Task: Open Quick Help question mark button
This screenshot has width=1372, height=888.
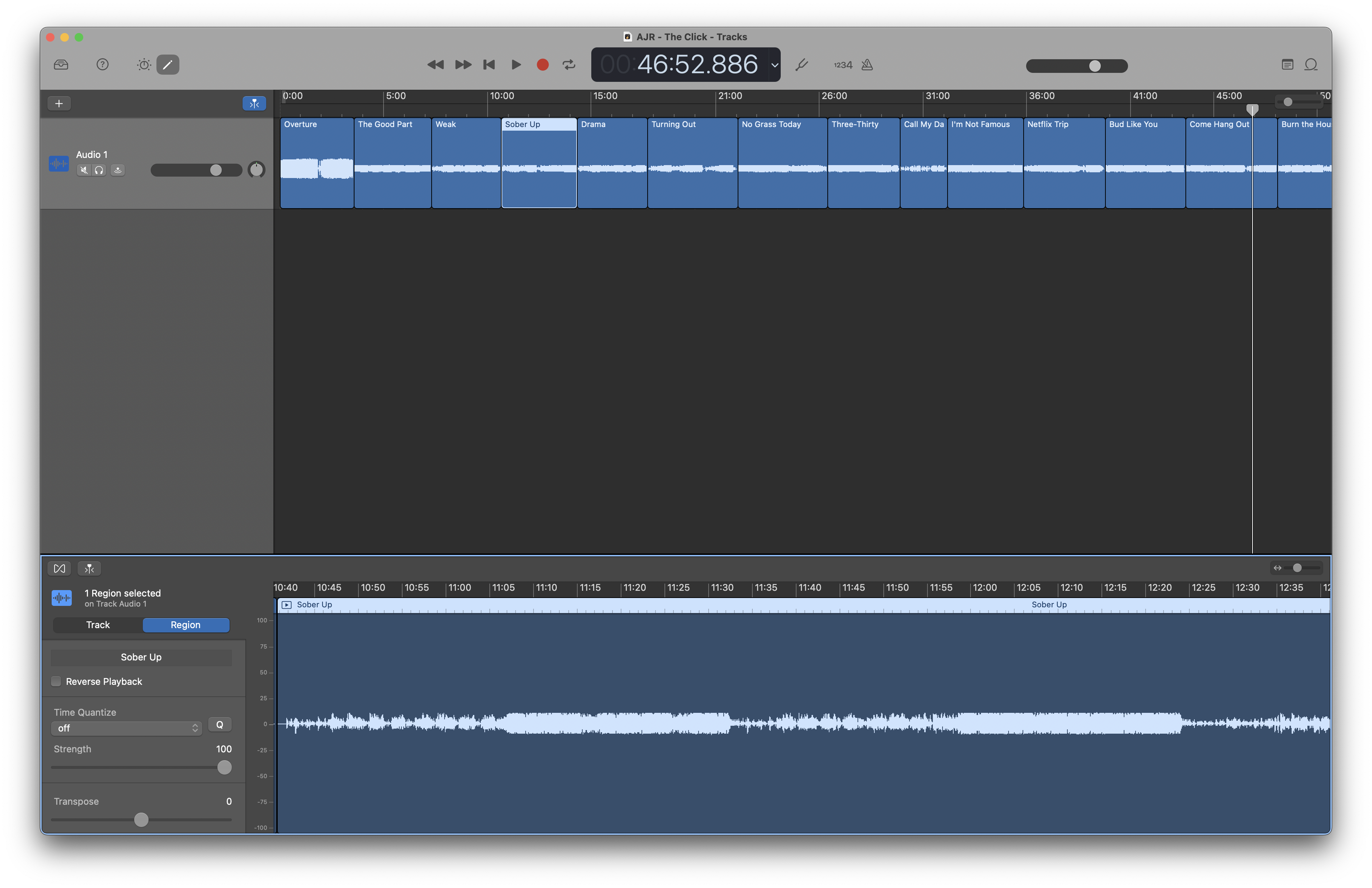Action: (103, 65)
